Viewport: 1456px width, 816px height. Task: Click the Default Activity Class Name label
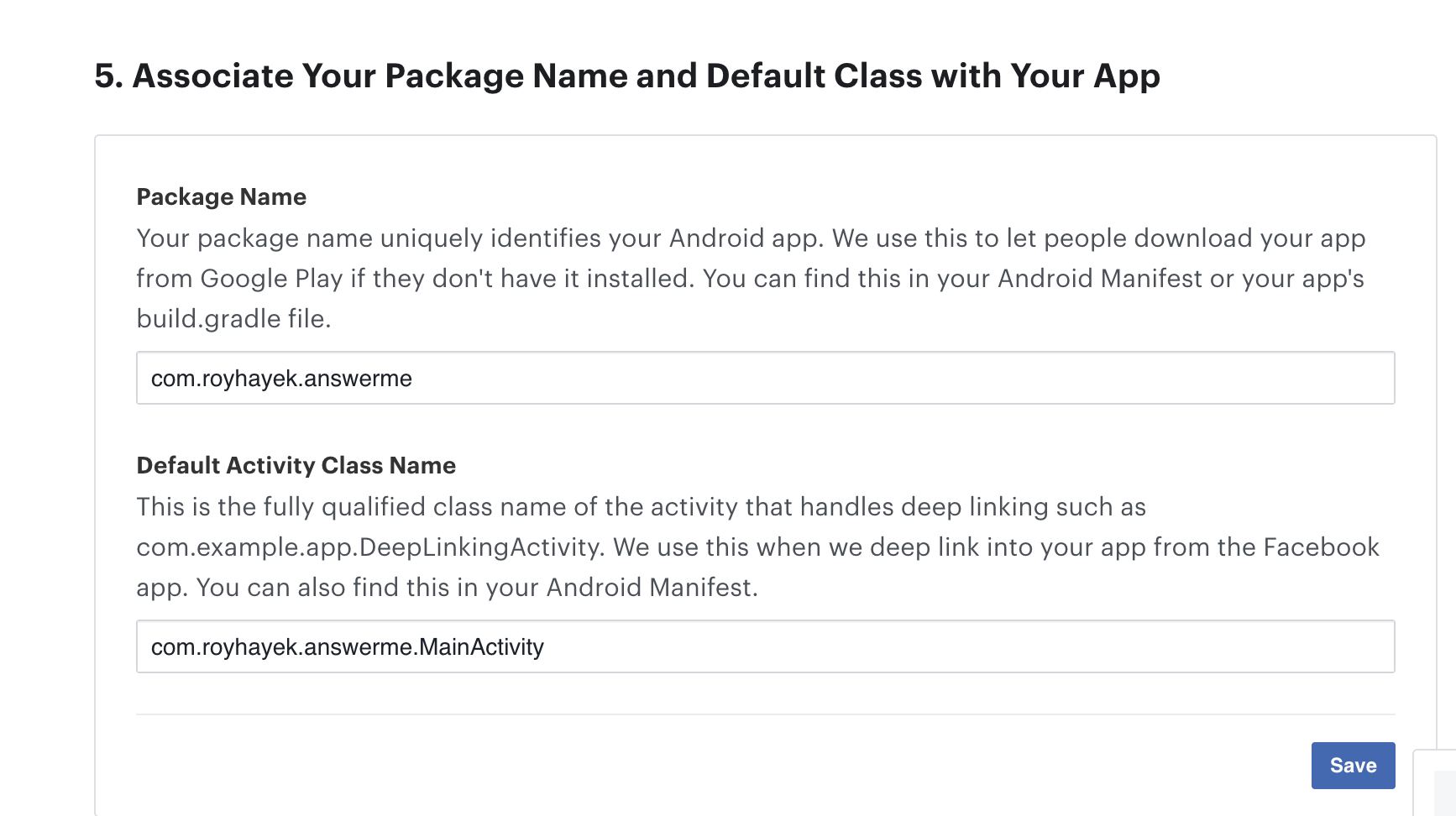click(296, 465)
